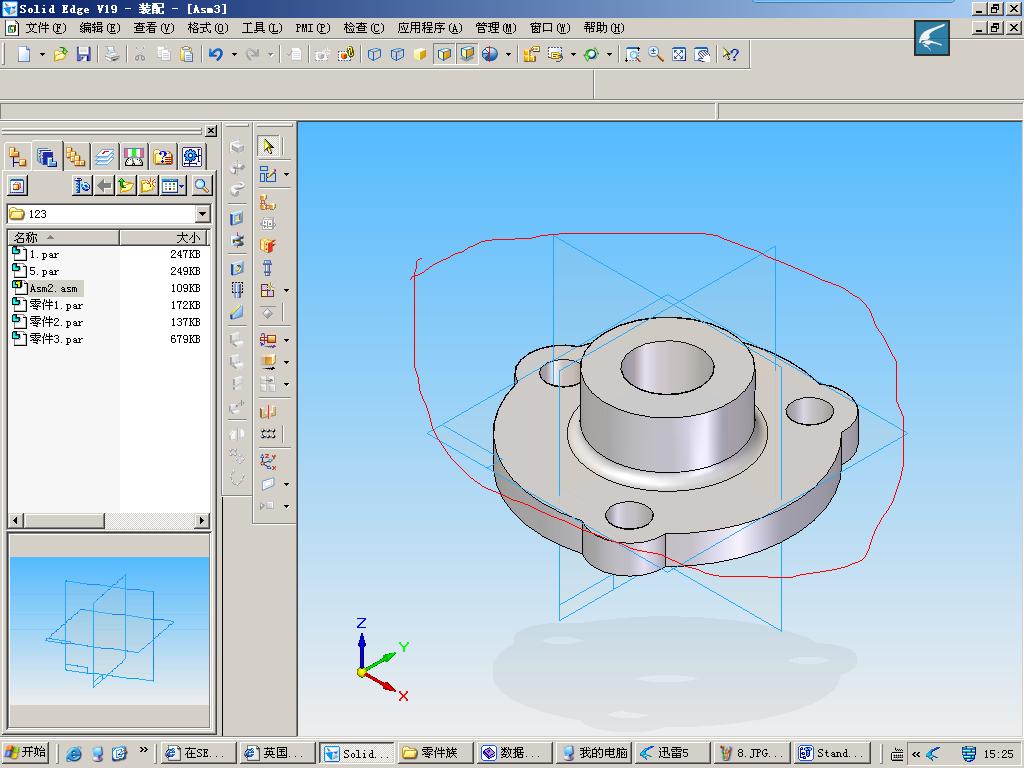Open the New document dropdown arrow
Image resolution: width=1024 pixels, height=768 pixels.
42,54
